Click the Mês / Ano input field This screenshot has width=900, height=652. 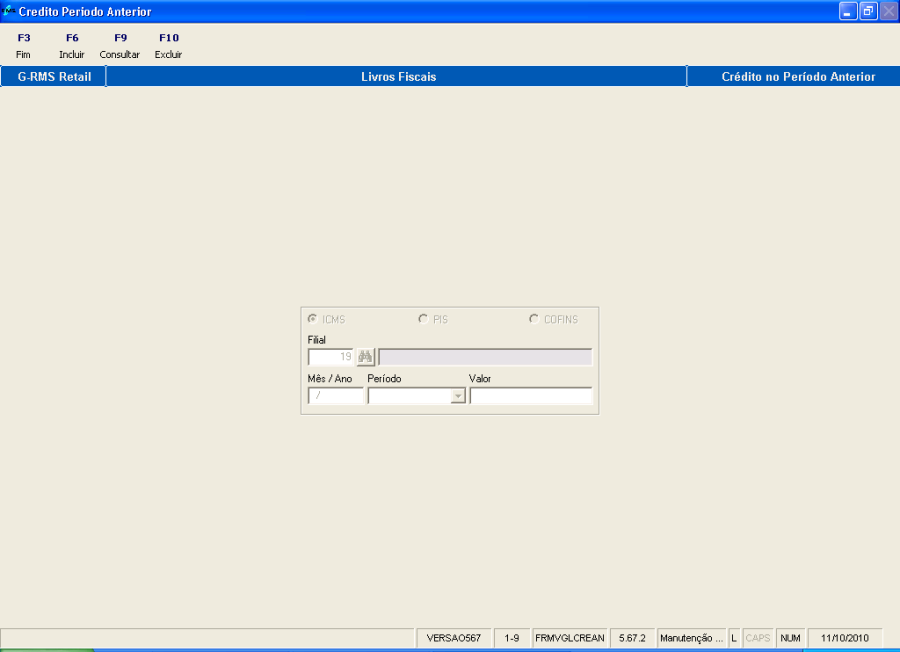point(336,395)
